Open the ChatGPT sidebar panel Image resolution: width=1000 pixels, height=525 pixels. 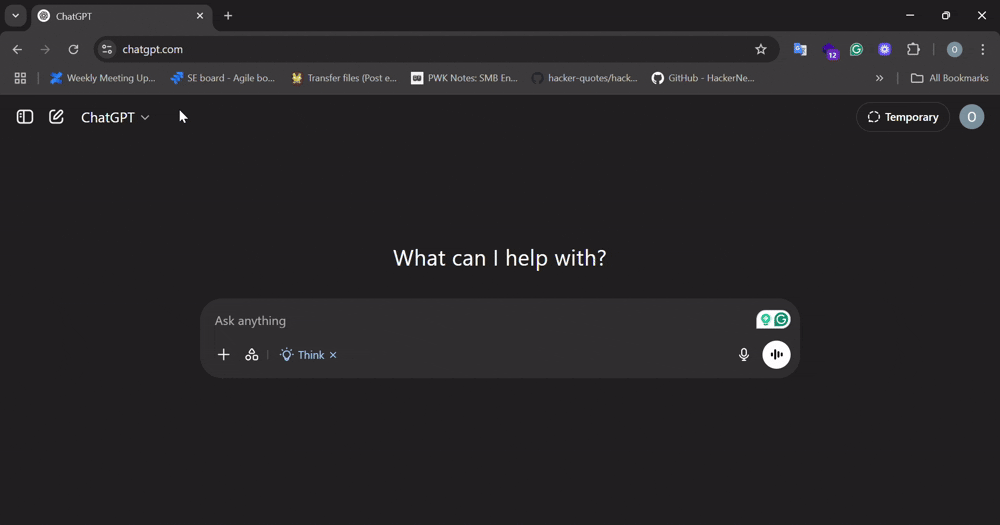[x=25, y=117]
